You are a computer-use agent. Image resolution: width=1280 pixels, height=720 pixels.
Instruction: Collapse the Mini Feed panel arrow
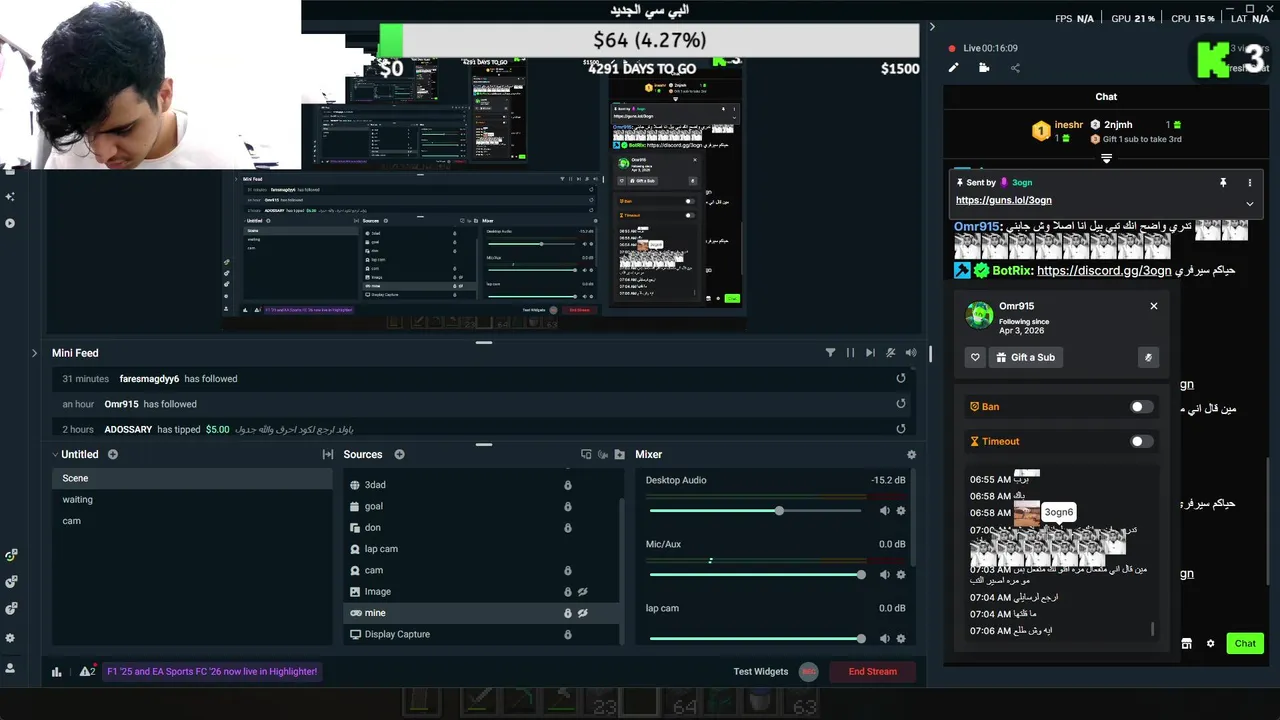[x=34, y=353]
